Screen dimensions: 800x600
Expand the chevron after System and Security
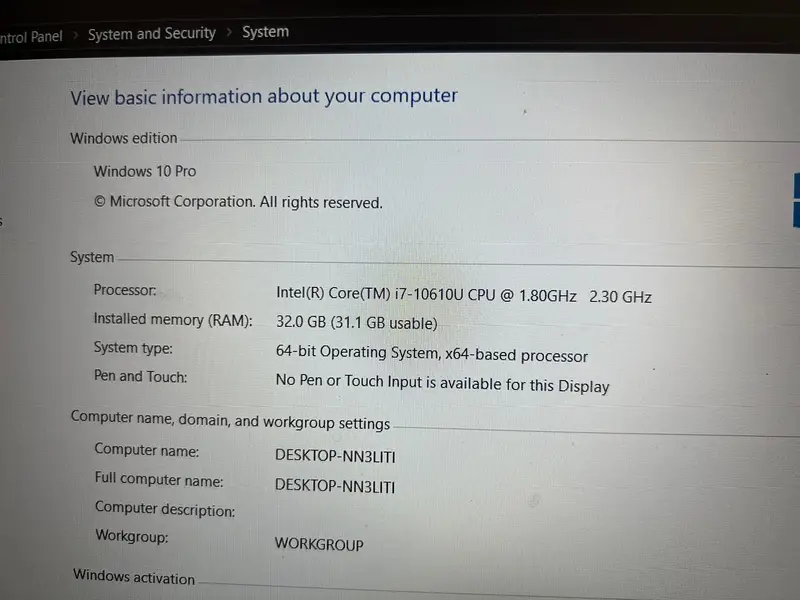coord(229,33)
